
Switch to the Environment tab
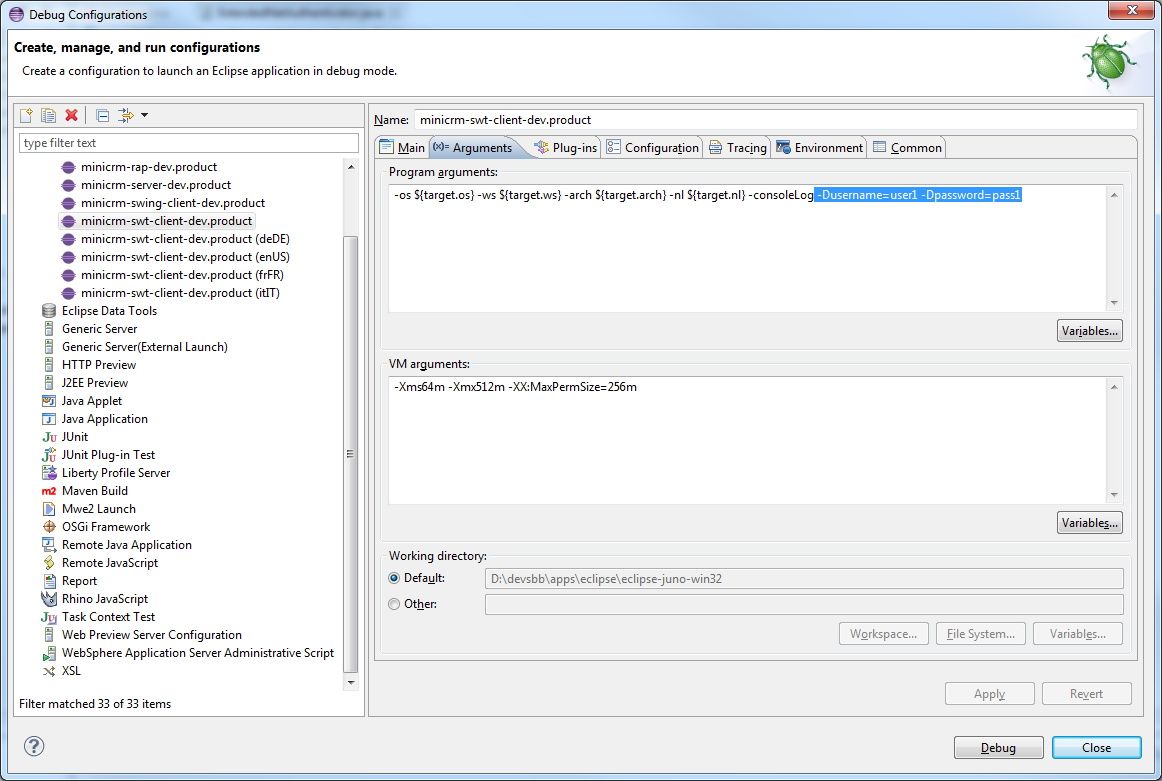click(820, 147)
